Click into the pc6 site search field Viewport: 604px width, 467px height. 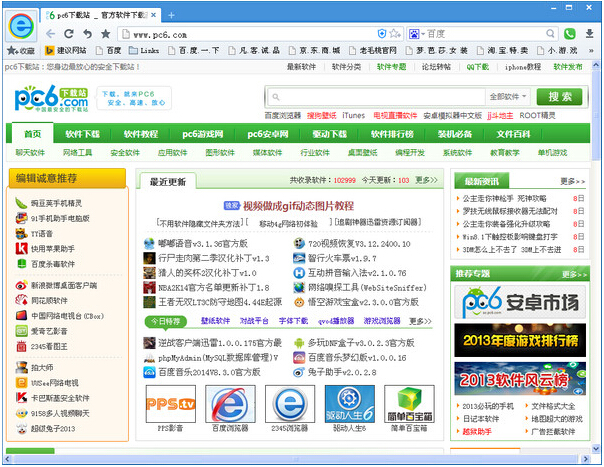click(376, 97)
